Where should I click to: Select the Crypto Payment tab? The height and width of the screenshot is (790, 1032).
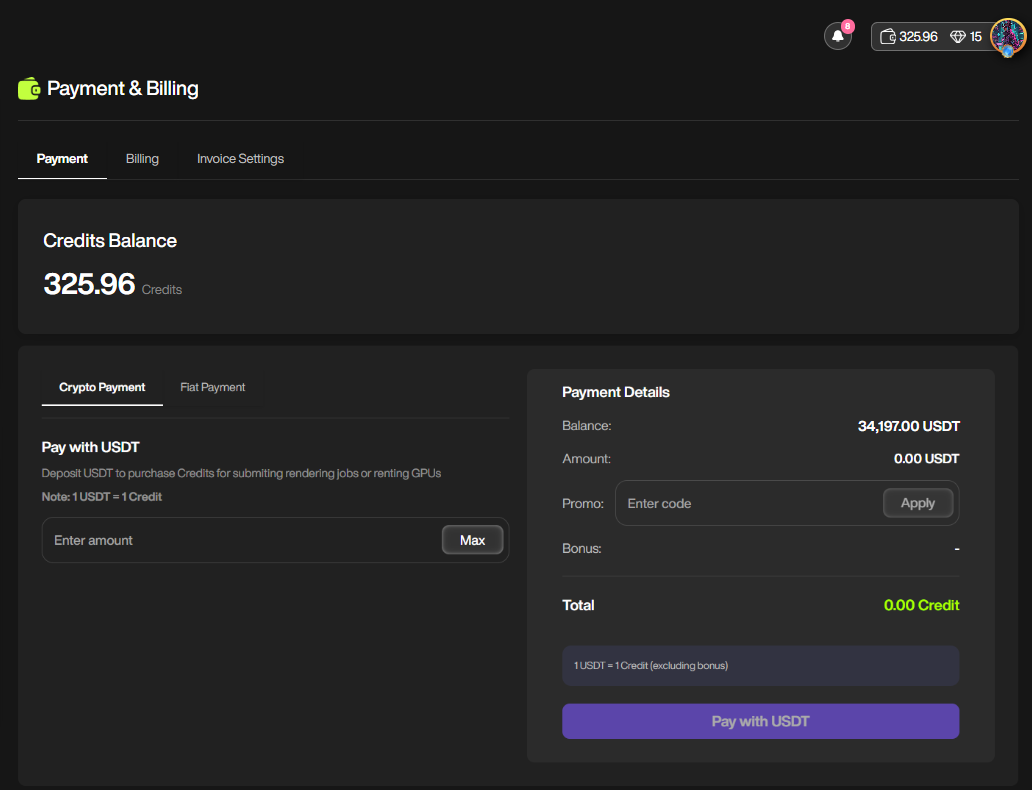click(102, 387)
